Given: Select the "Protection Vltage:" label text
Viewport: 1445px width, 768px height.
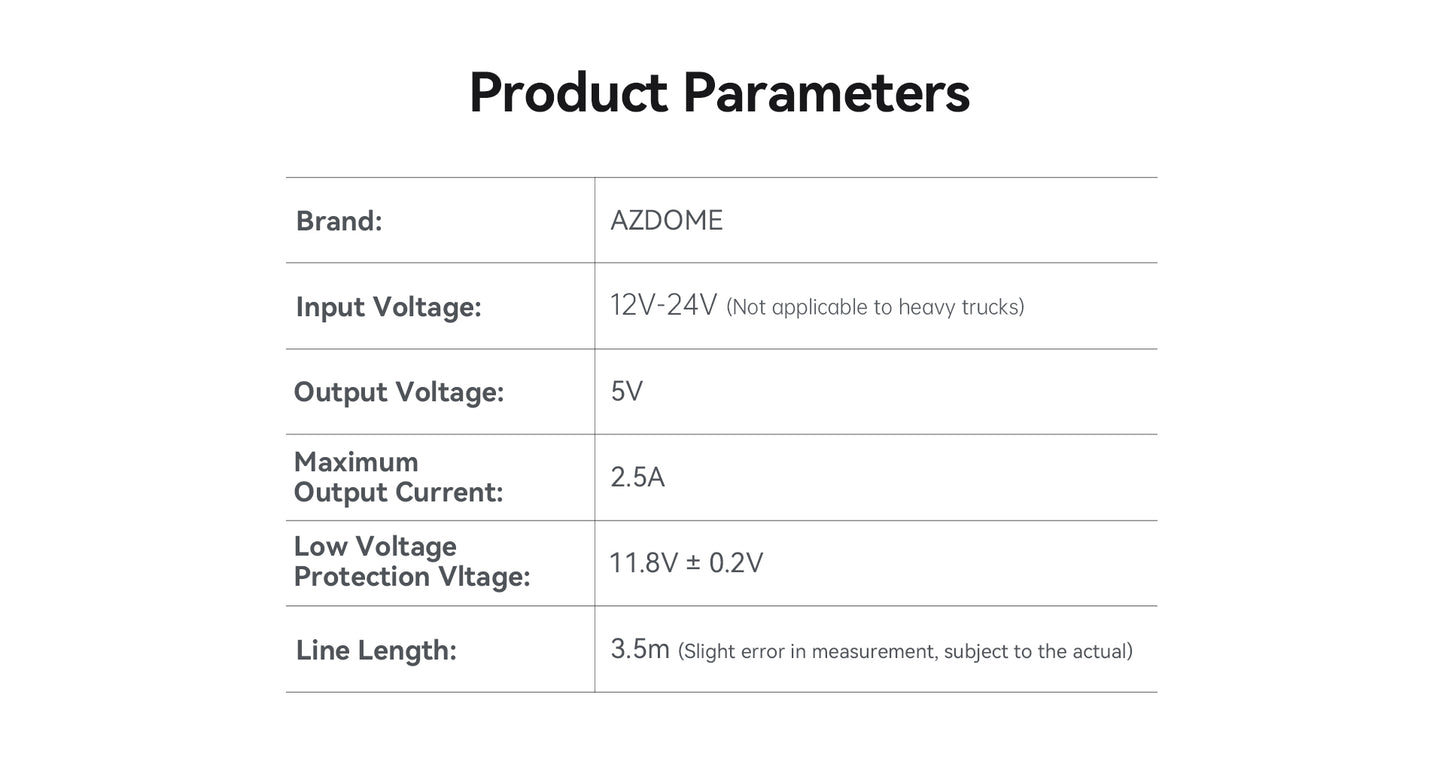Looking at the screenshot, I should (x=412, y=577).
